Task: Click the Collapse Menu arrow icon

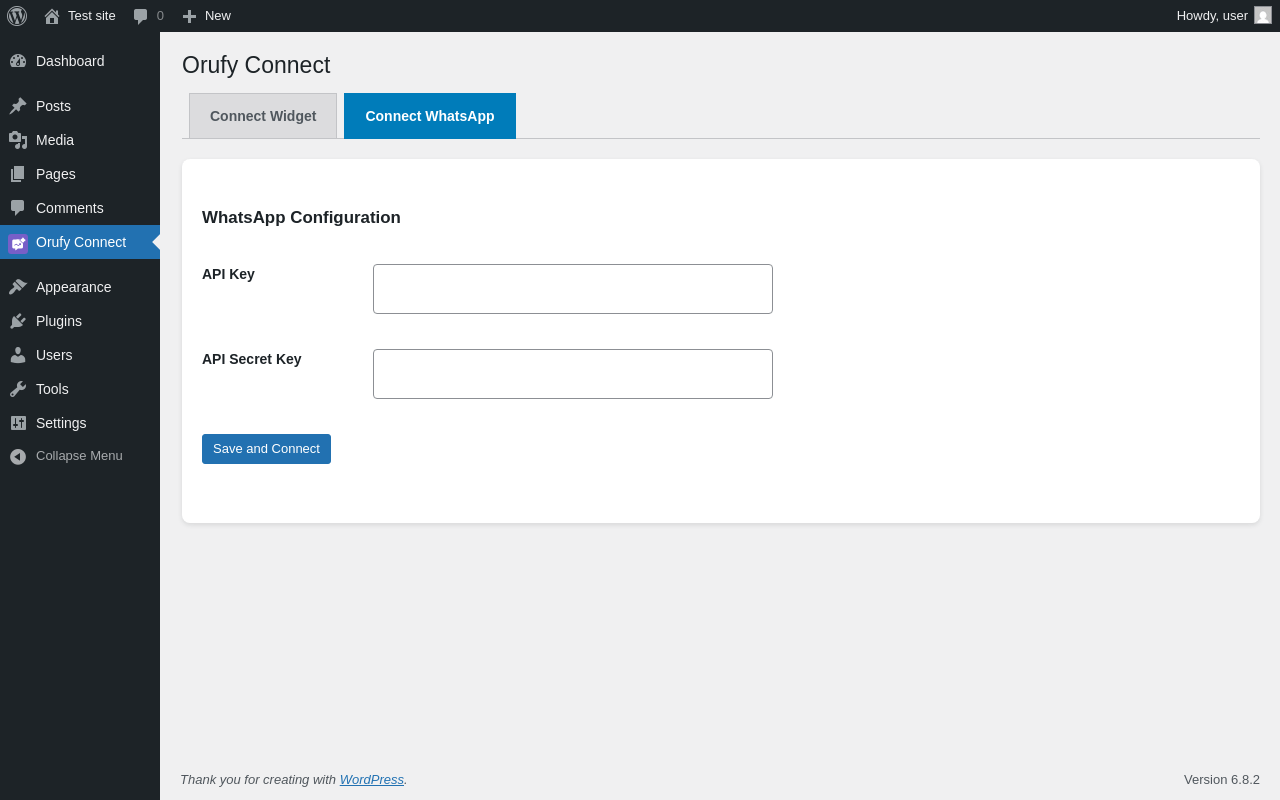Action: click(x=18, y=456)
